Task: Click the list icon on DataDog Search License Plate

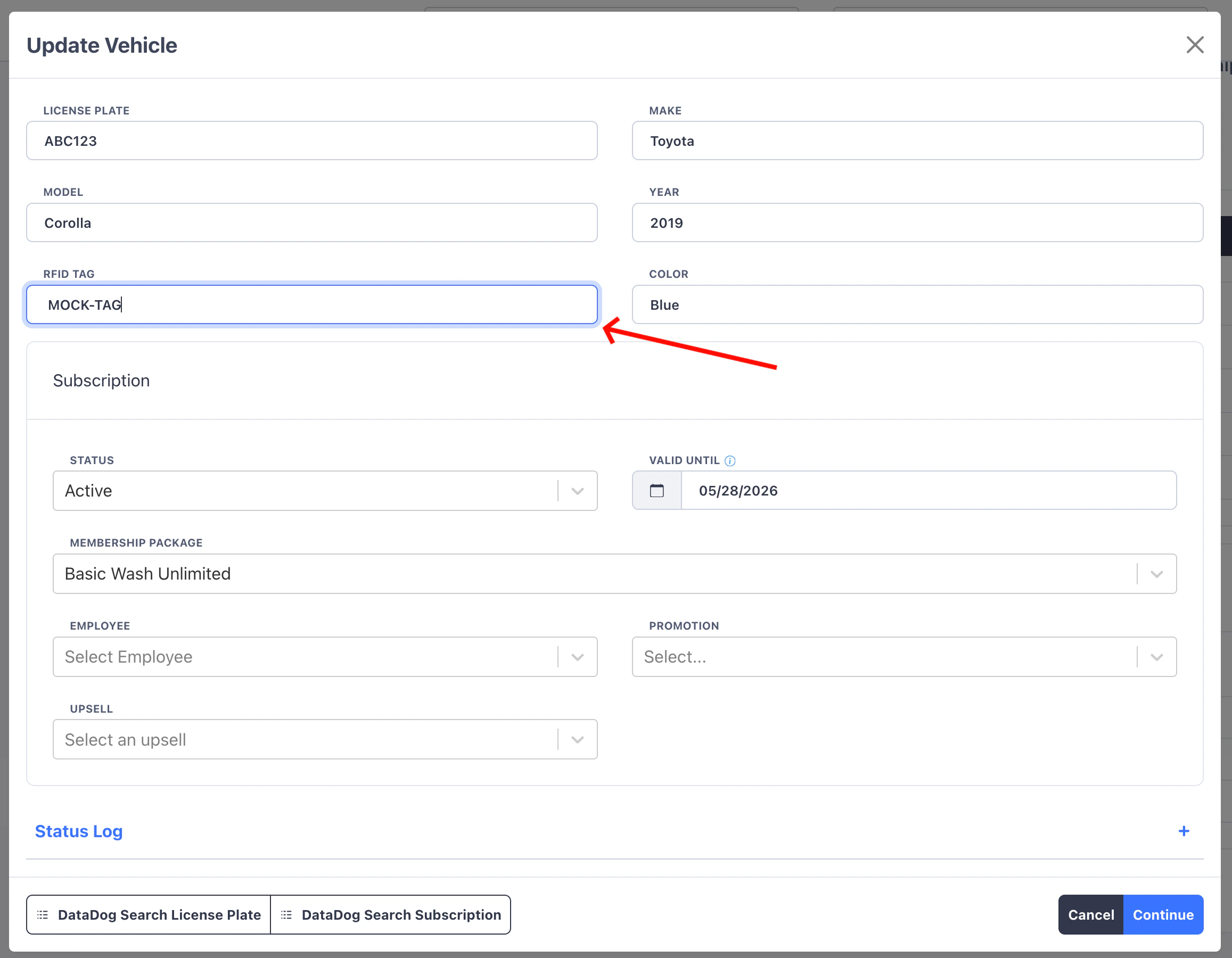Action: pyautogui.click(x=42, y=914)
